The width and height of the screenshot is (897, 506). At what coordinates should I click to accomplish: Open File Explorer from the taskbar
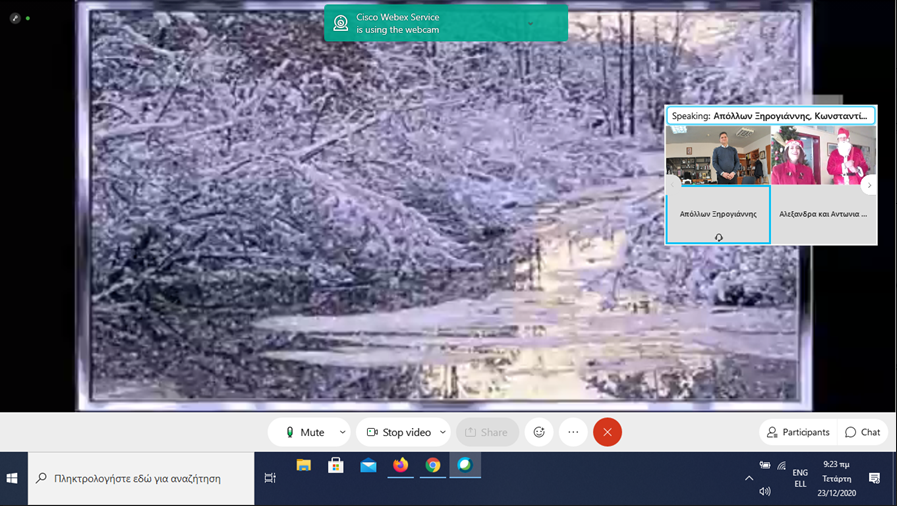tap(304, 465)
